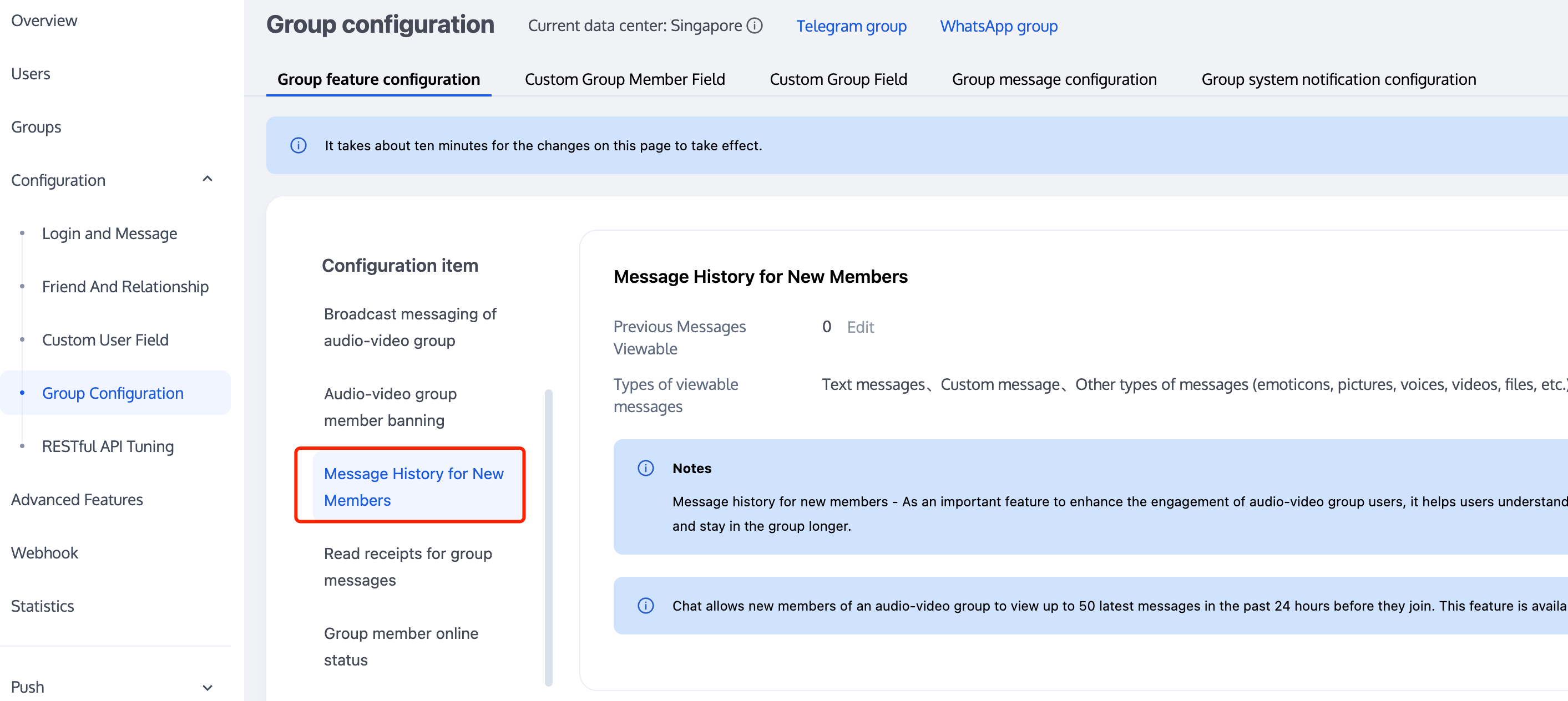This screenshot has width=1568, height=701.
Task: Select Broadcast messaging of audio-video group item
Action: tap(410, 327)
